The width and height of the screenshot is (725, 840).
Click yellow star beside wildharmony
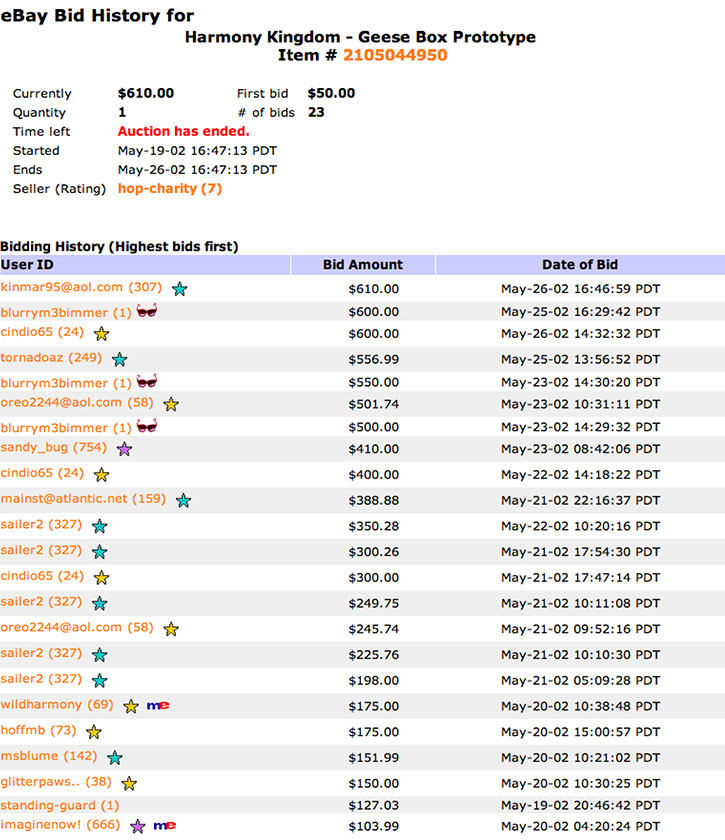coord(131,706)
